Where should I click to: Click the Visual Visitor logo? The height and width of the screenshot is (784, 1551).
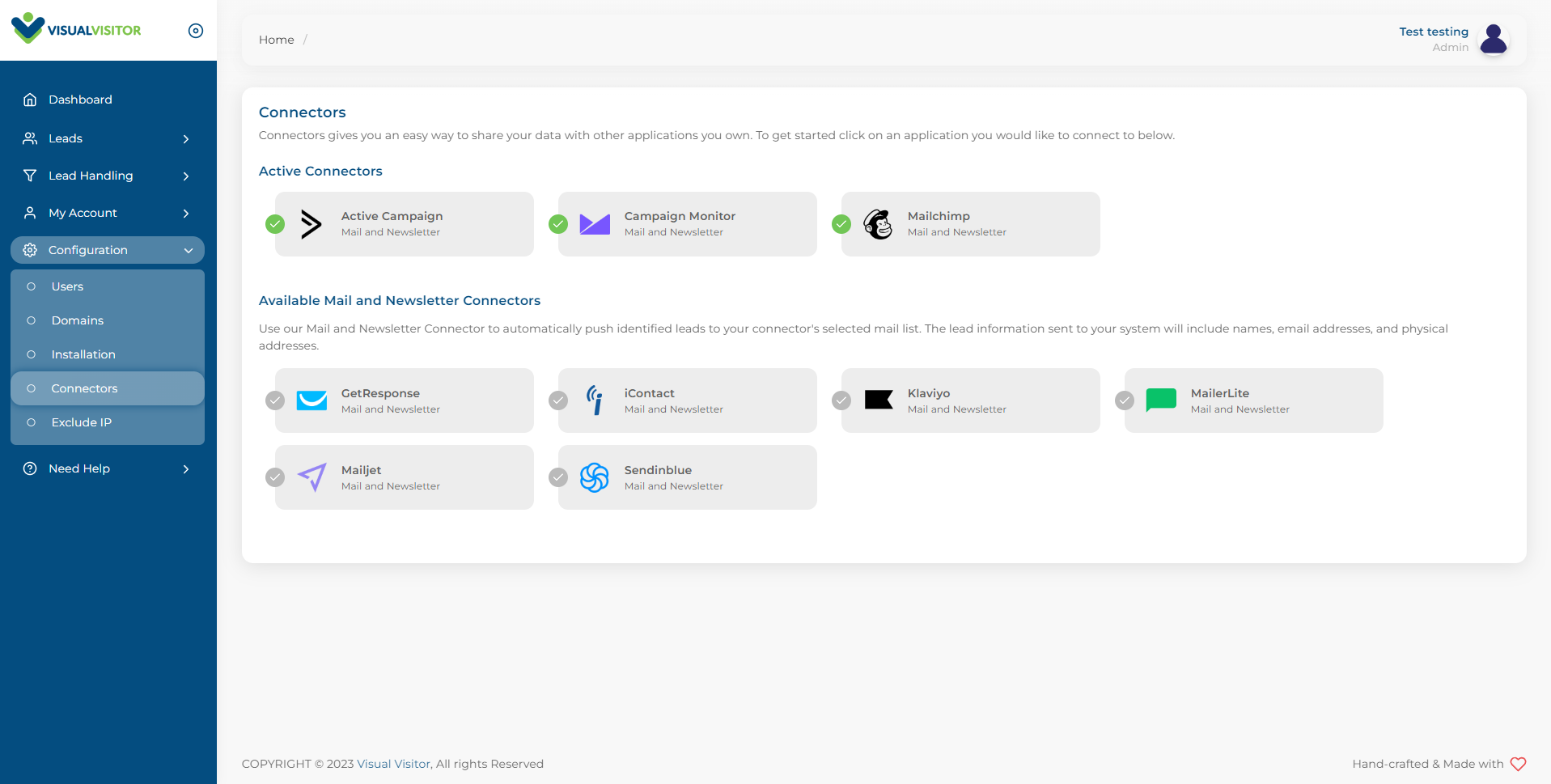(76, 28)
